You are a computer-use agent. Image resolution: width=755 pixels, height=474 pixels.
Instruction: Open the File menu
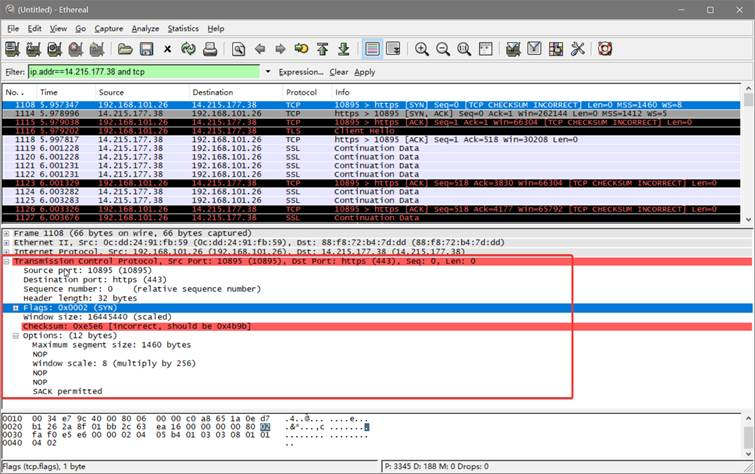click(13, 28)
